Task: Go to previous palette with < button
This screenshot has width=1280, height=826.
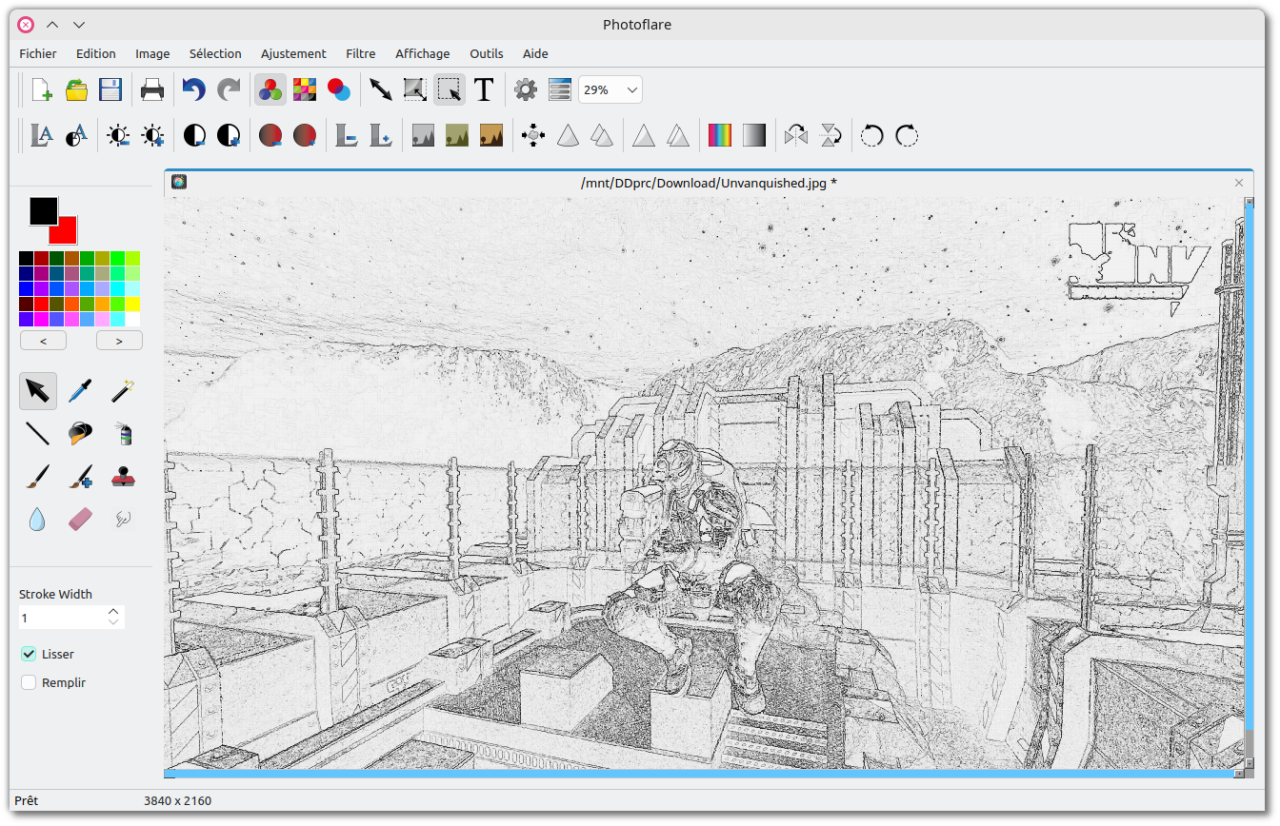Action: point(43,341)
